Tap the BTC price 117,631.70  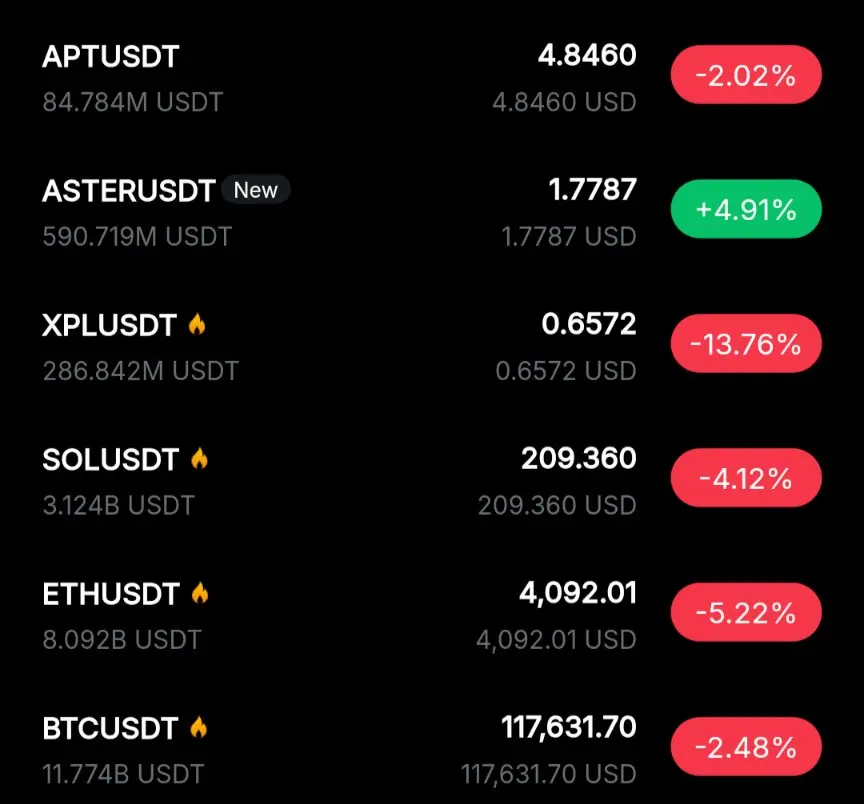(569, 727)
